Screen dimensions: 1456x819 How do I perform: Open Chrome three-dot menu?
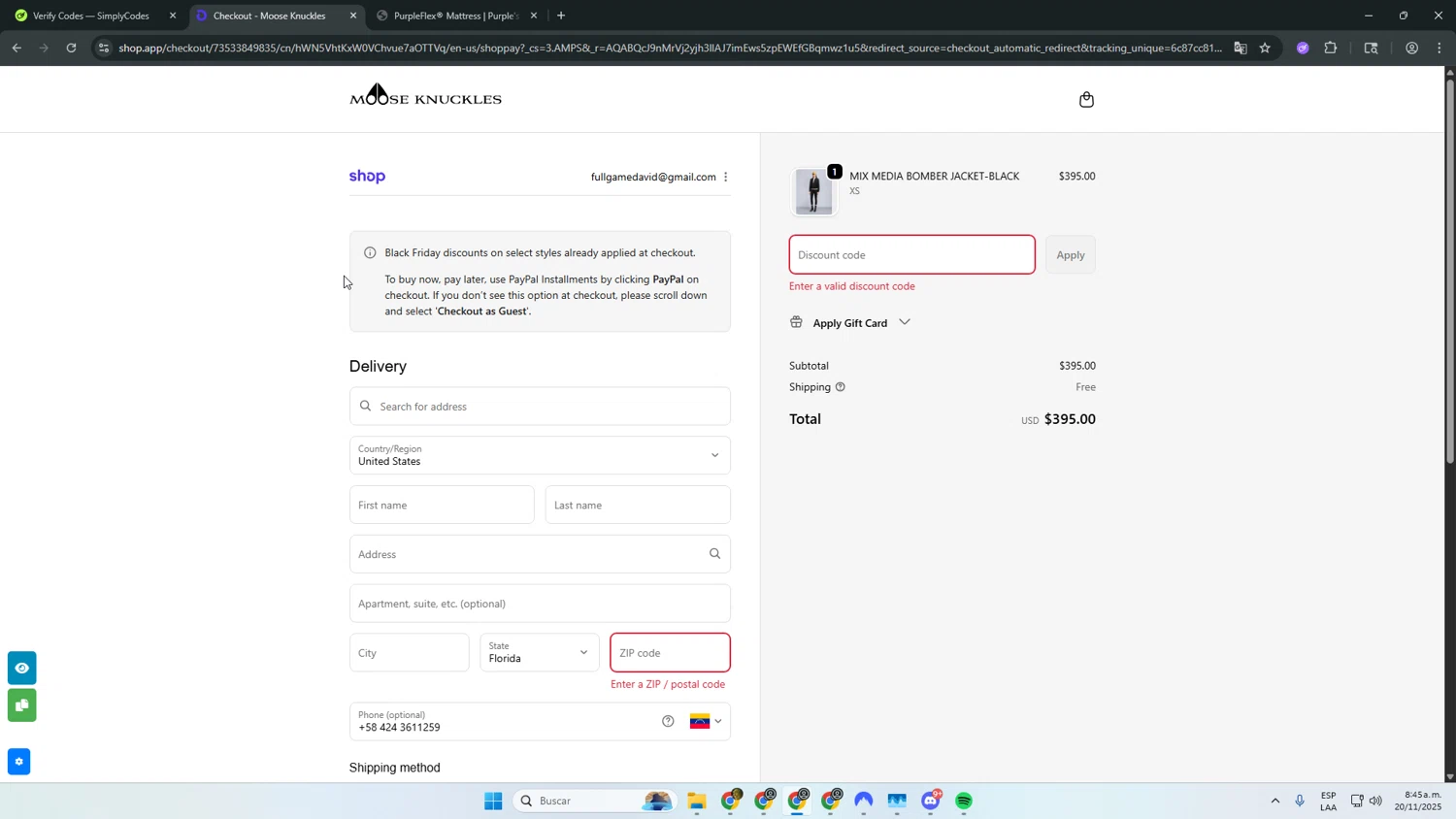pos(1439,48)
